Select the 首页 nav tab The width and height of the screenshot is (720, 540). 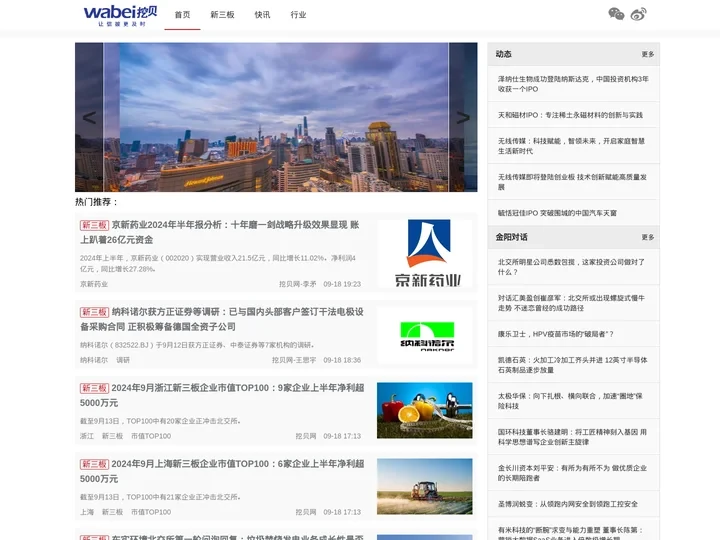182,15
